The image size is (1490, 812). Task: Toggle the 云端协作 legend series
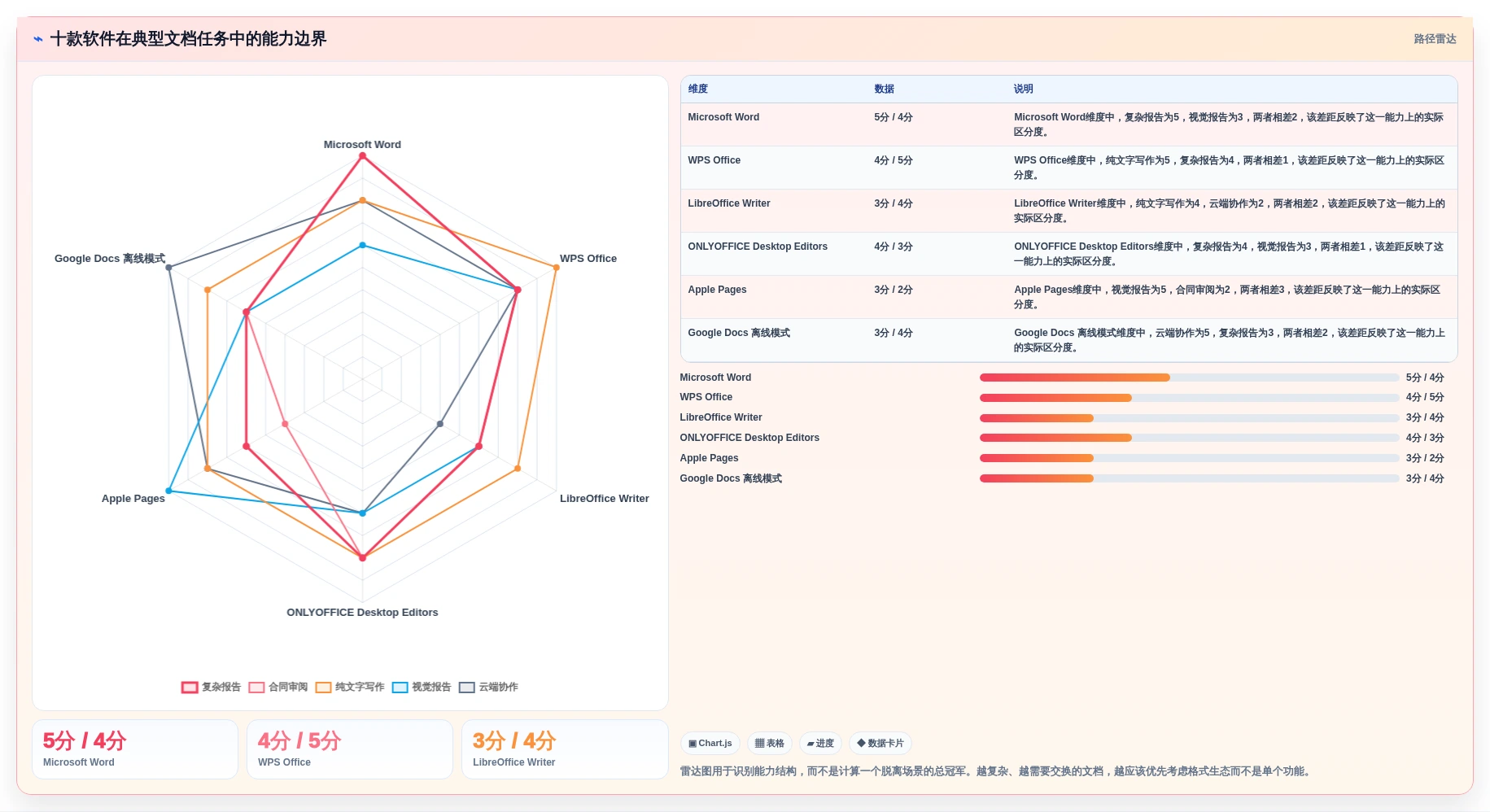[x=488, y=687]
